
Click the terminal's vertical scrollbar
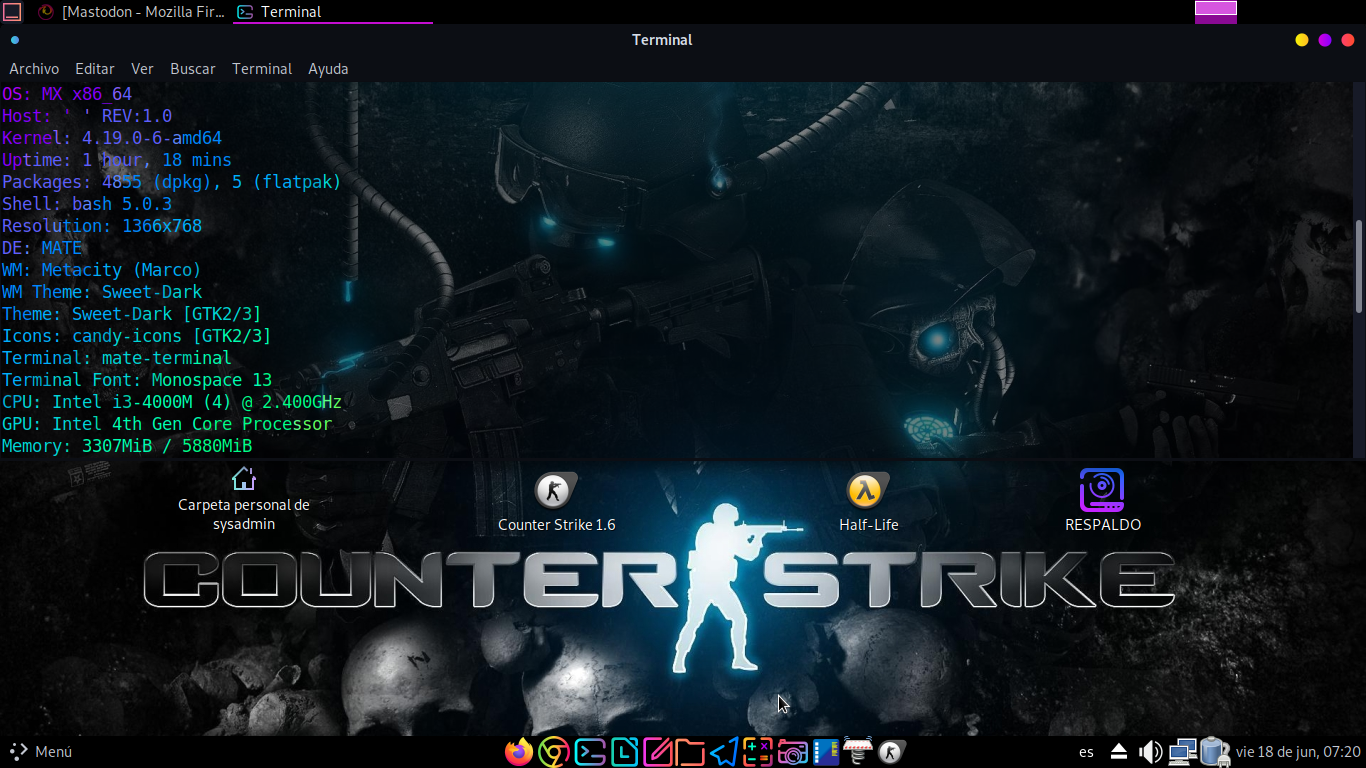pyautogui.click(x=1358, y=266)
